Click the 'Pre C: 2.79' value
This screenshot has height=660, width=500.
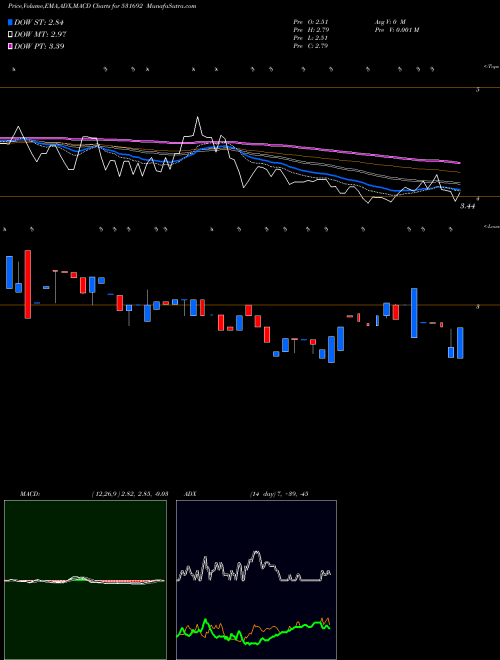[x=311, y=46]
